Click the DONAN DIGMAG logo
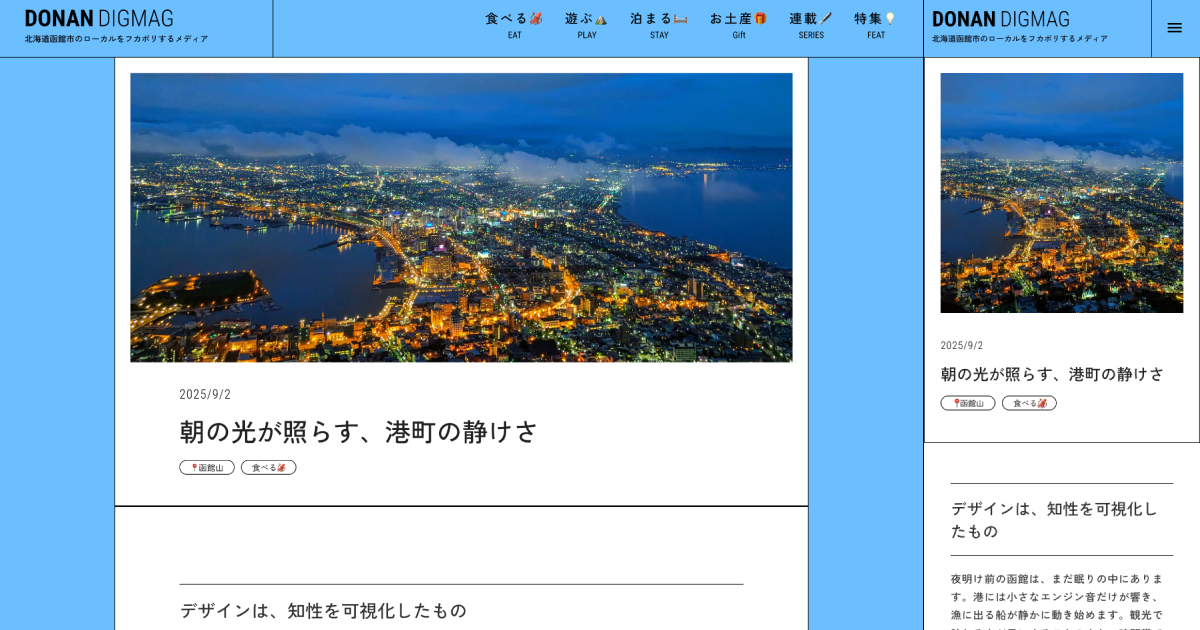This screenshot has height=630, width=1200. click(97, 18)
